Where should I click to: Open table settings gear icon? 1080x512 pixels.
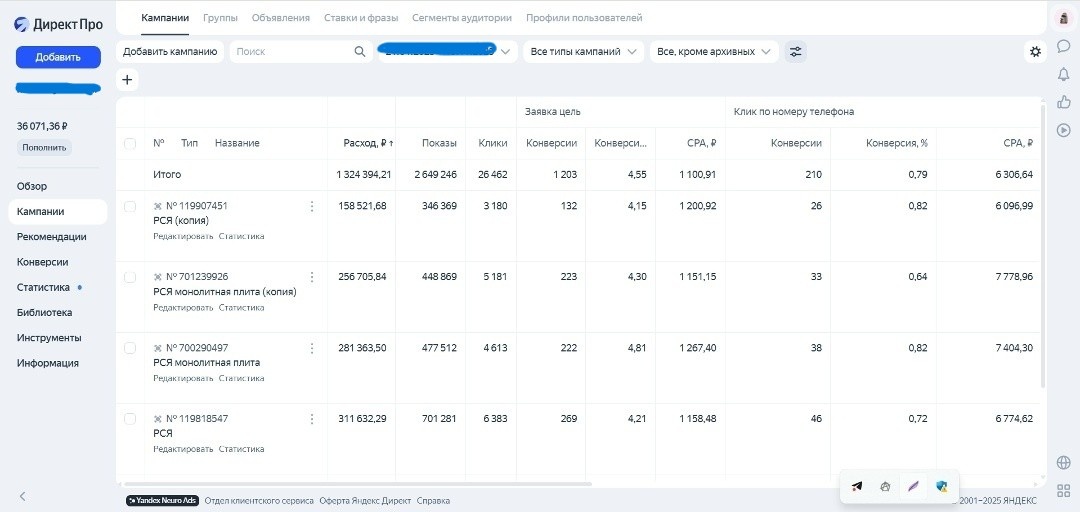1035,52
